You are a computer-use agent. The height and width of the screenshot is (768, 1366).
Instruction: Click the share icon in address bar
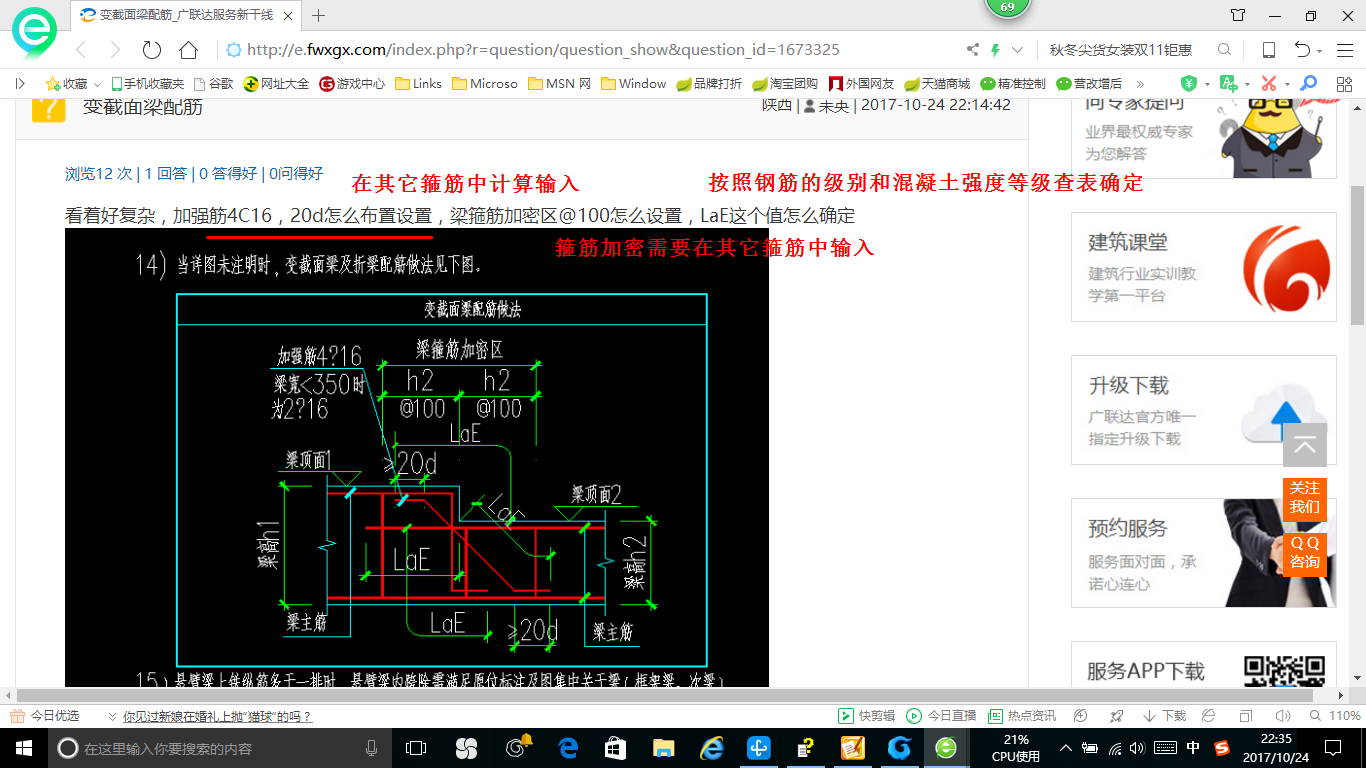[973, 50]
